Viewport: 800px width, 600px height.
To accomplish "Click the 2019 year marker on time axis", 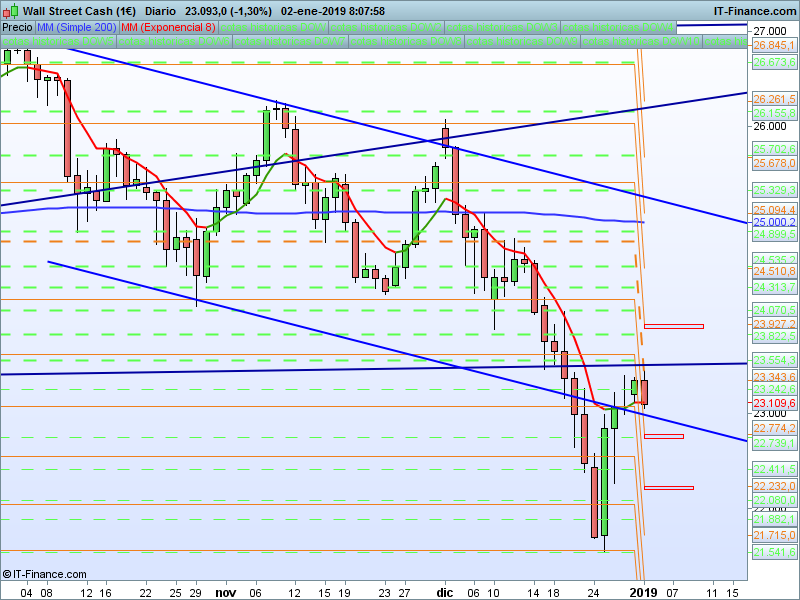I will tap(643, 592).
